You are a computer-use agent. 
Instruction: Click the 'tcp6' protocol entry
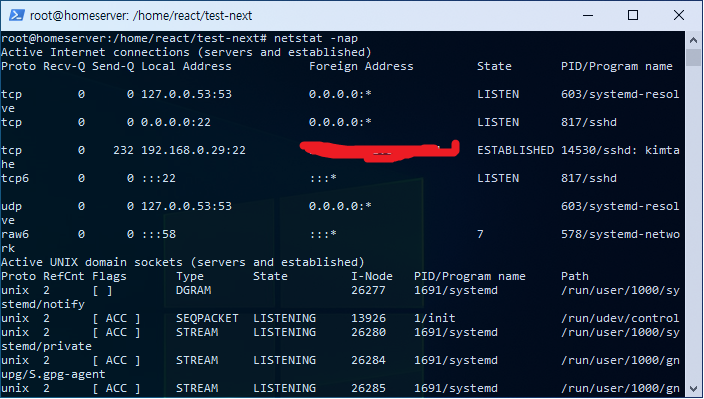coord(15,178)
